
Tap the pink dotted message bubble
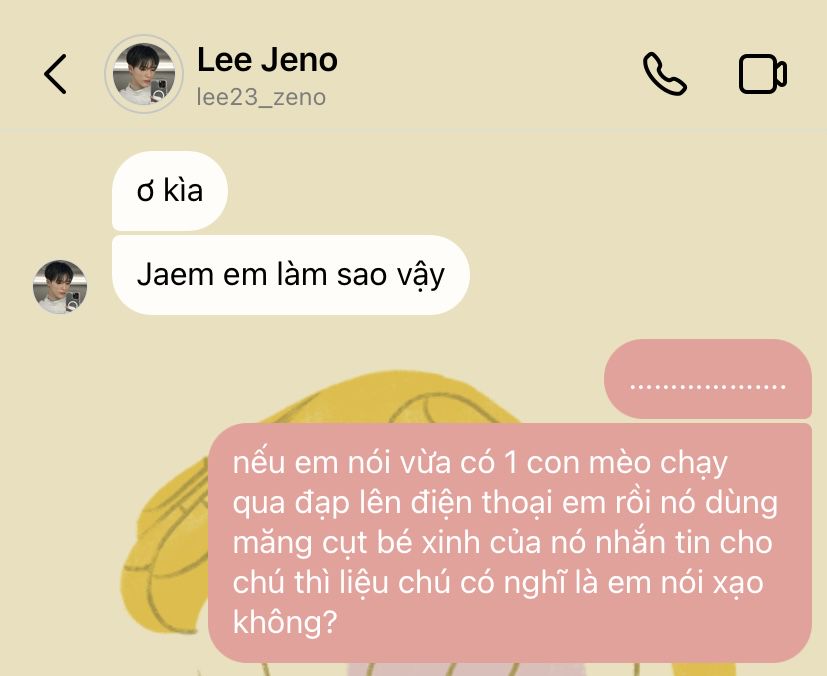pyautogui.click(x=707, y=379)
